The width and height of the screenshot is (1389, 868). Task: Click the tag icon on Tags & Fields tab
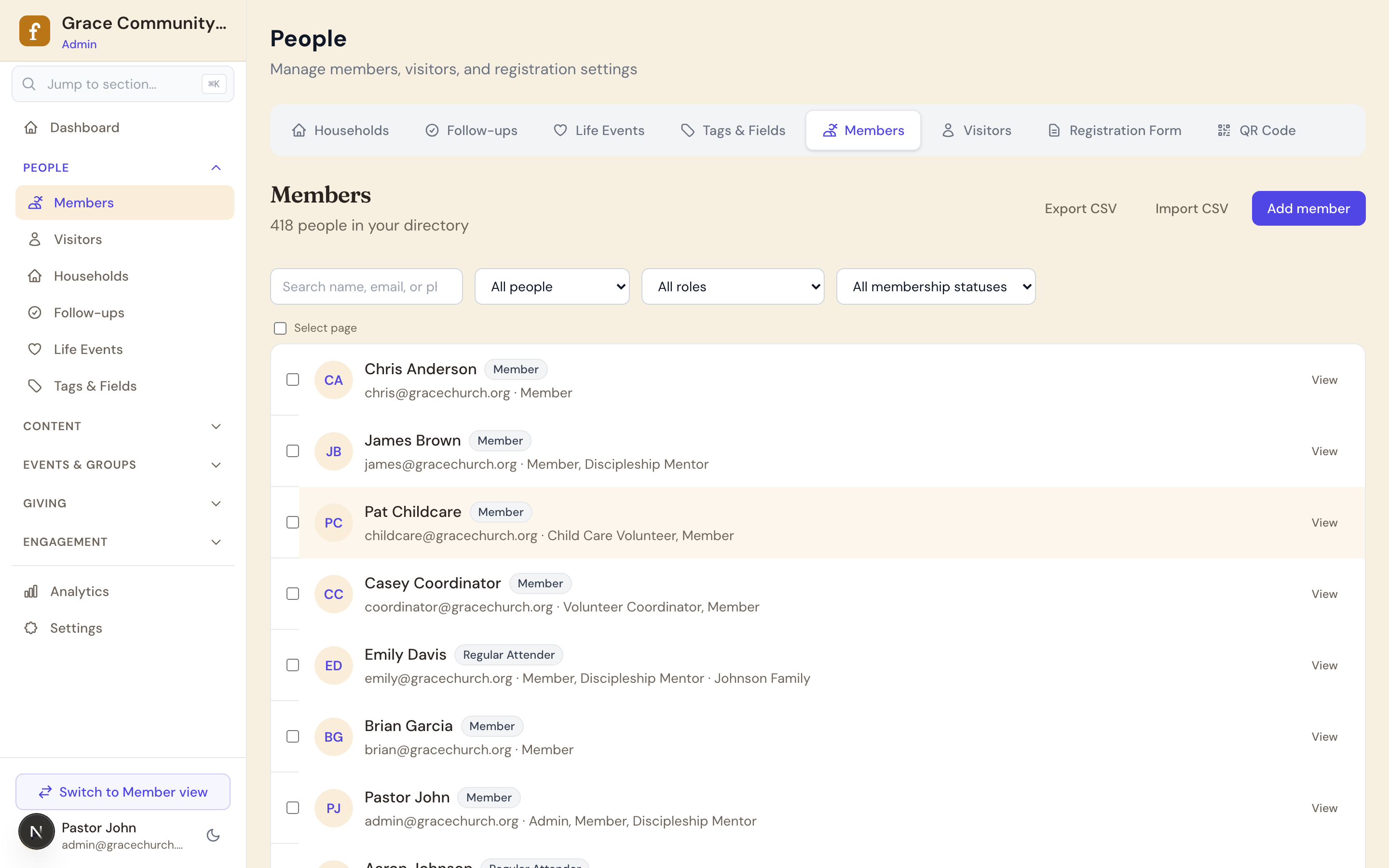688,130
